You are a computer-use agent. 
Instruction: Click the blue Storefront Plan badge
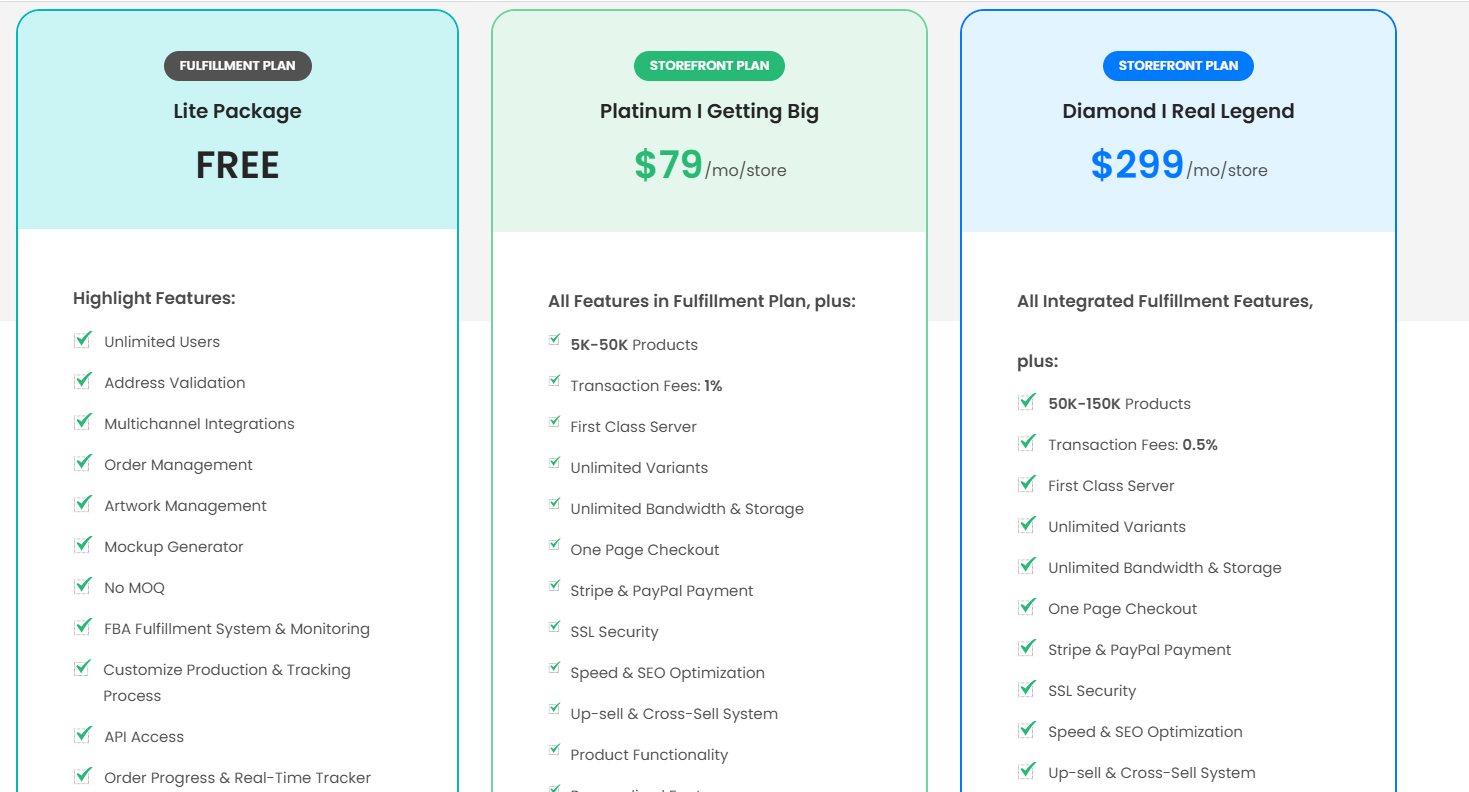1178,66
